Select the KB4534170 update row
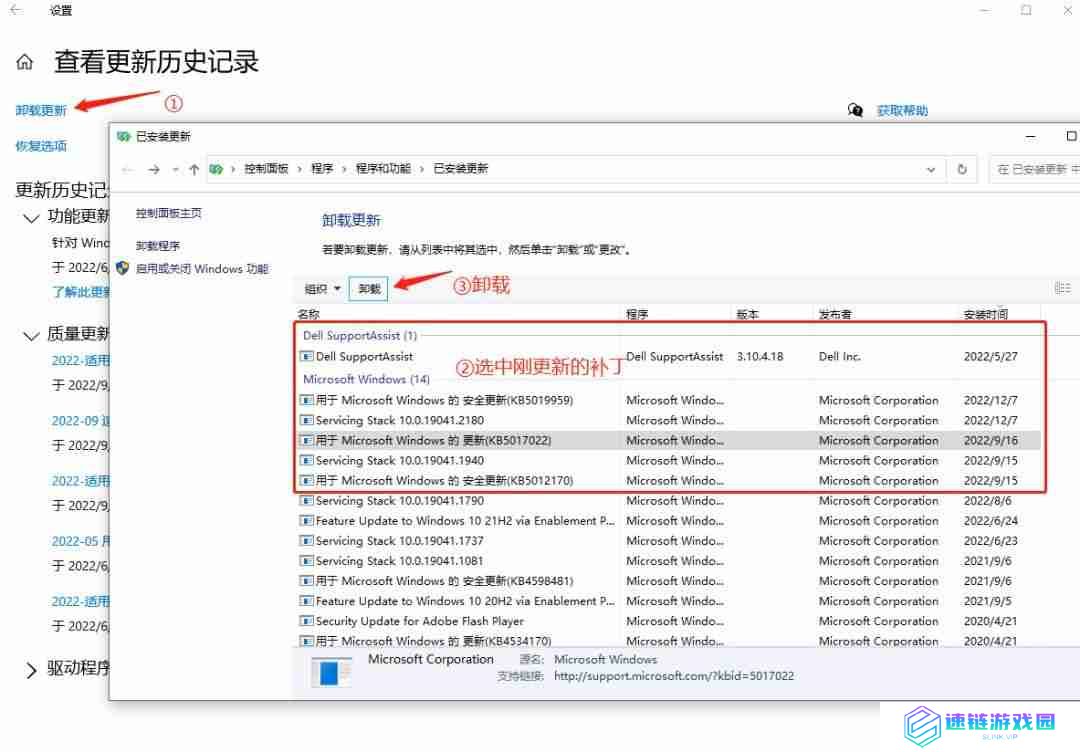Image resolution: width=1080 pixels, height=752 pixels. 668,640
